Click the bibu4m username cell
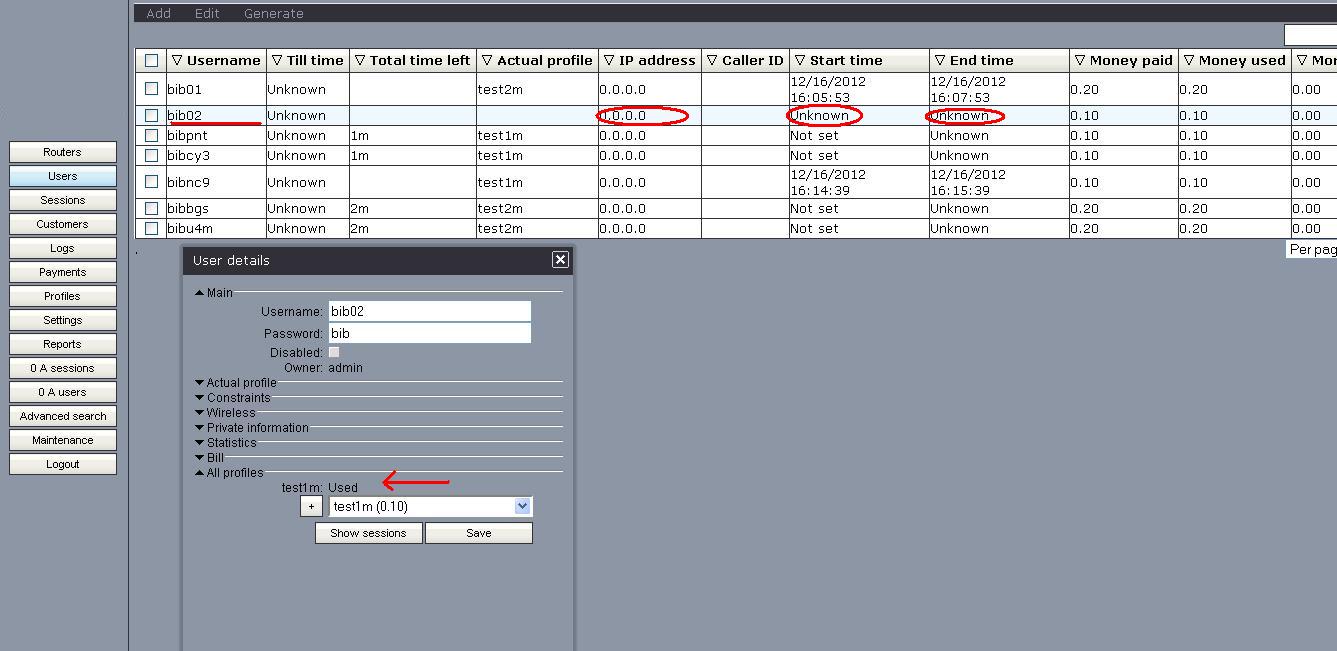 (214, 228)
